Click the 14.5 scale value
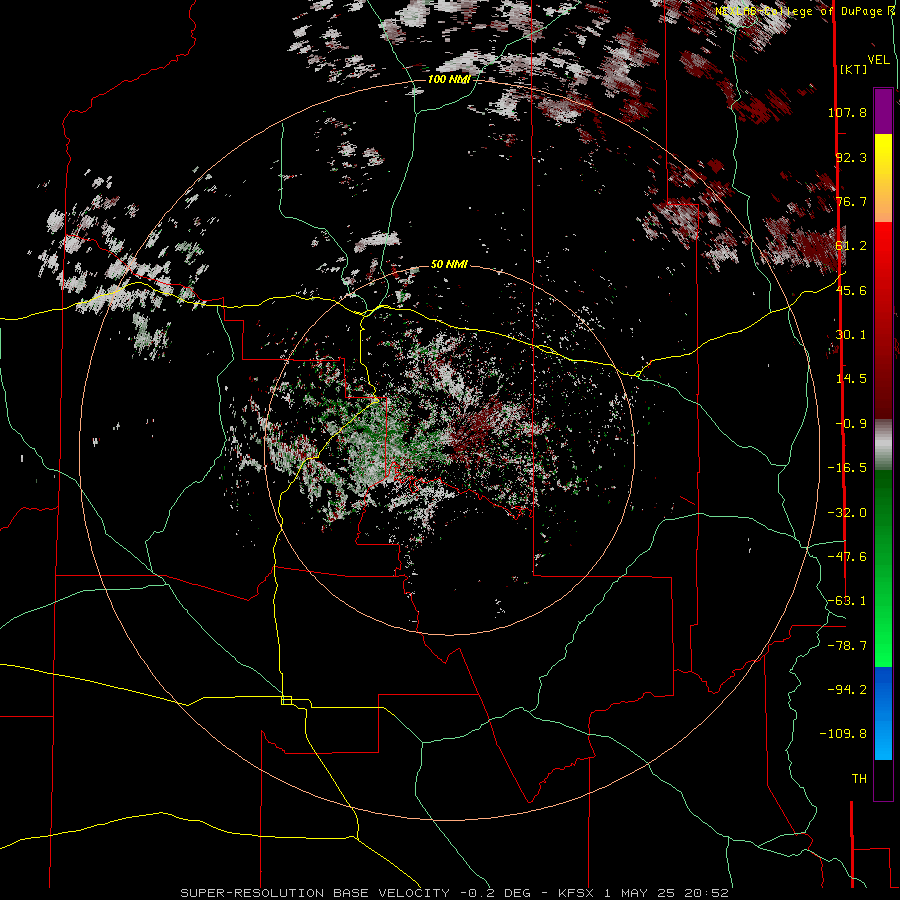 [x=851, y=379]
